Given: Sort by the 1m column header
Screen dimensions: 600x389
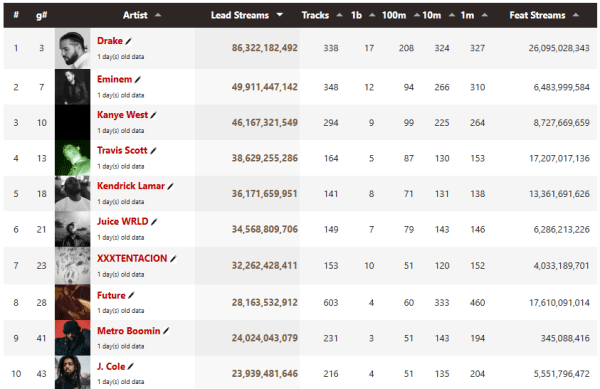Looking at the screenshot, I should coord(467,15).
